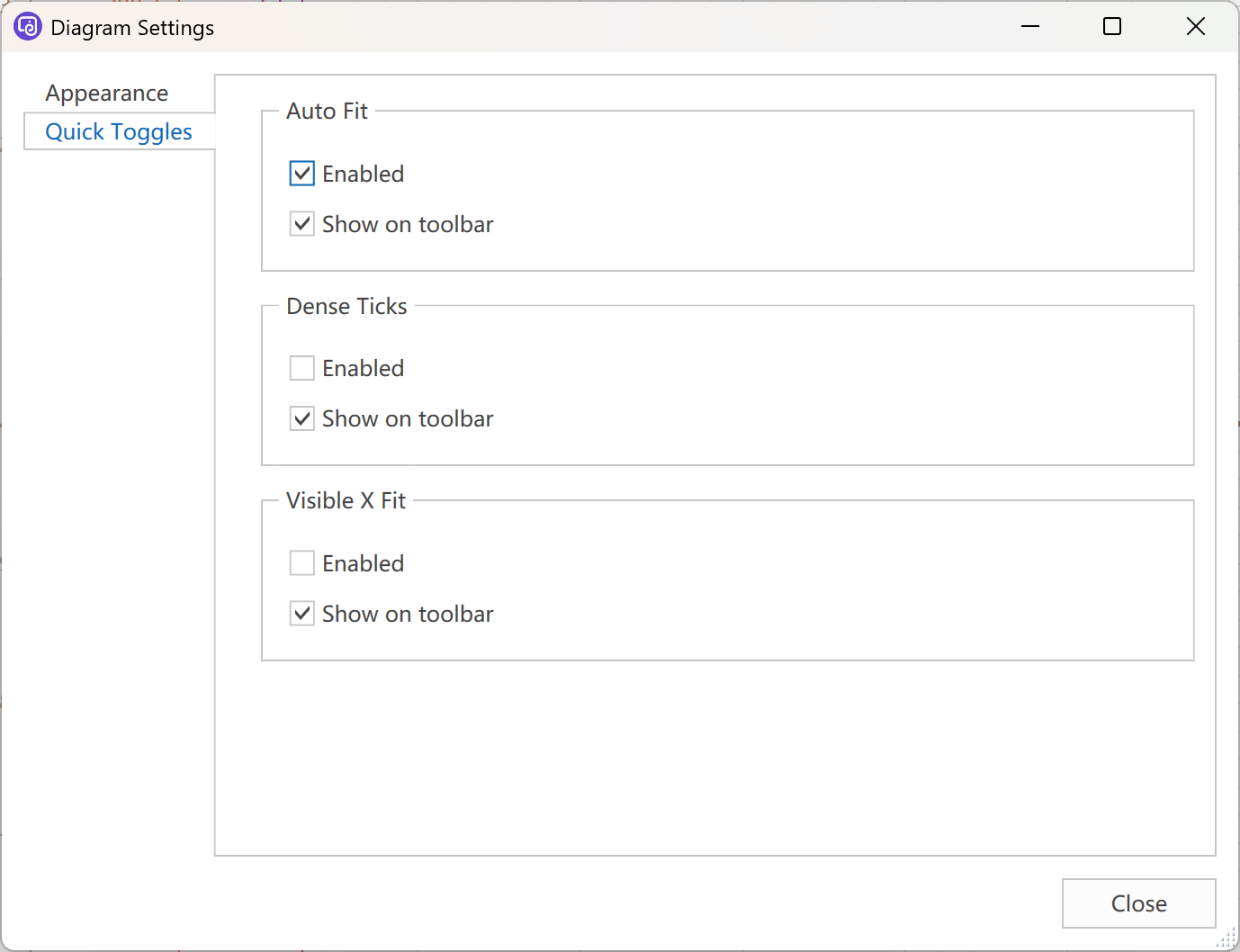Click the Dense Ticks group label
This screenshot has width=1240, height=952.
(346, 306)
